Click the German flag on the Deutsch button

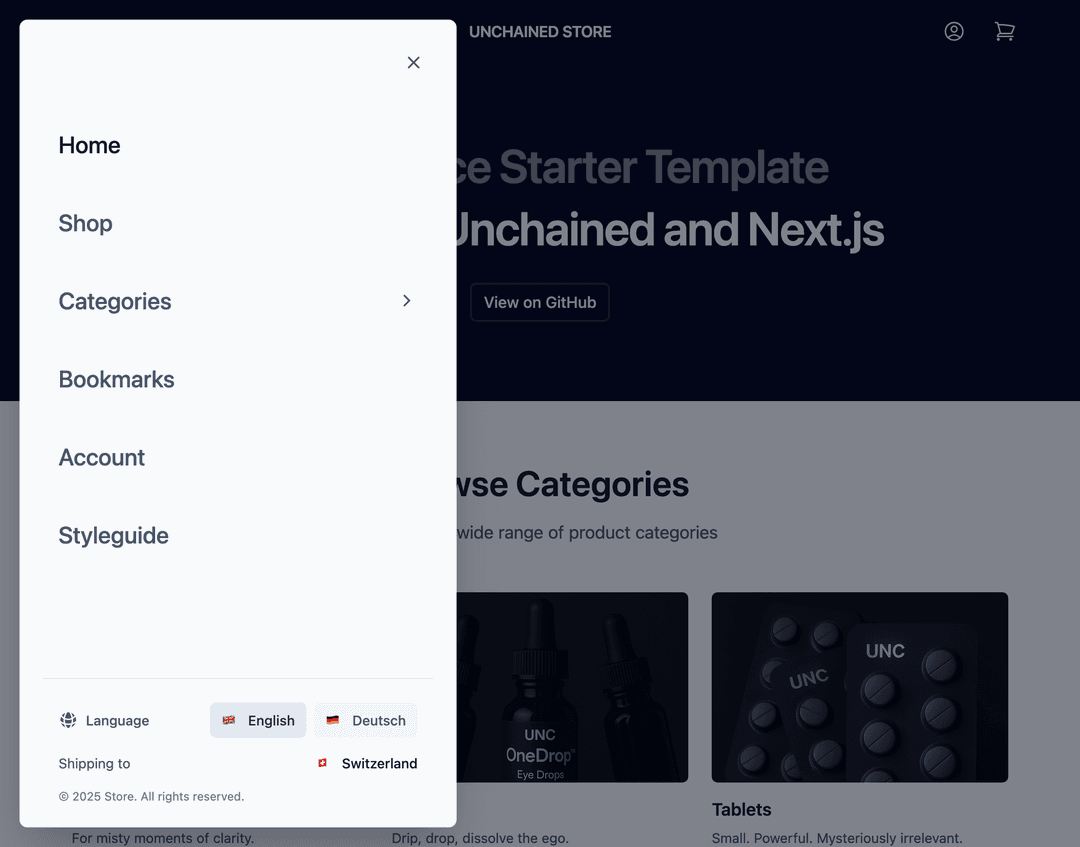click(332, 719)
